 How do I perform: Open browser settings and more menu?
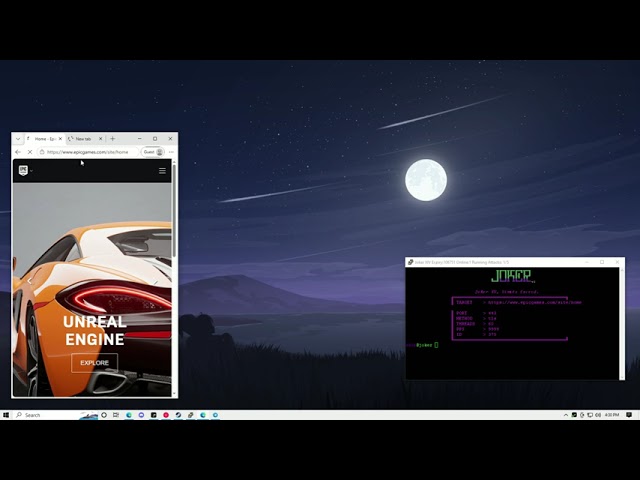coord(171,152)
